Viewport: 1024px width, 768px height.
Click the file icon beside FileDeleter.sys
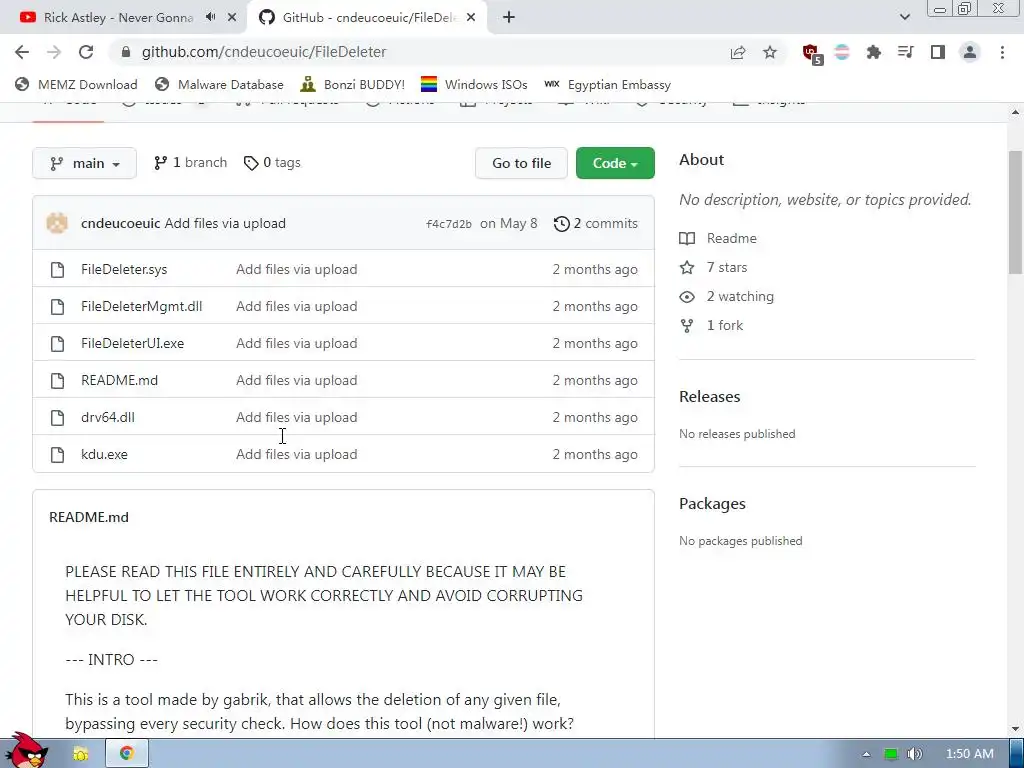(57, 270)
